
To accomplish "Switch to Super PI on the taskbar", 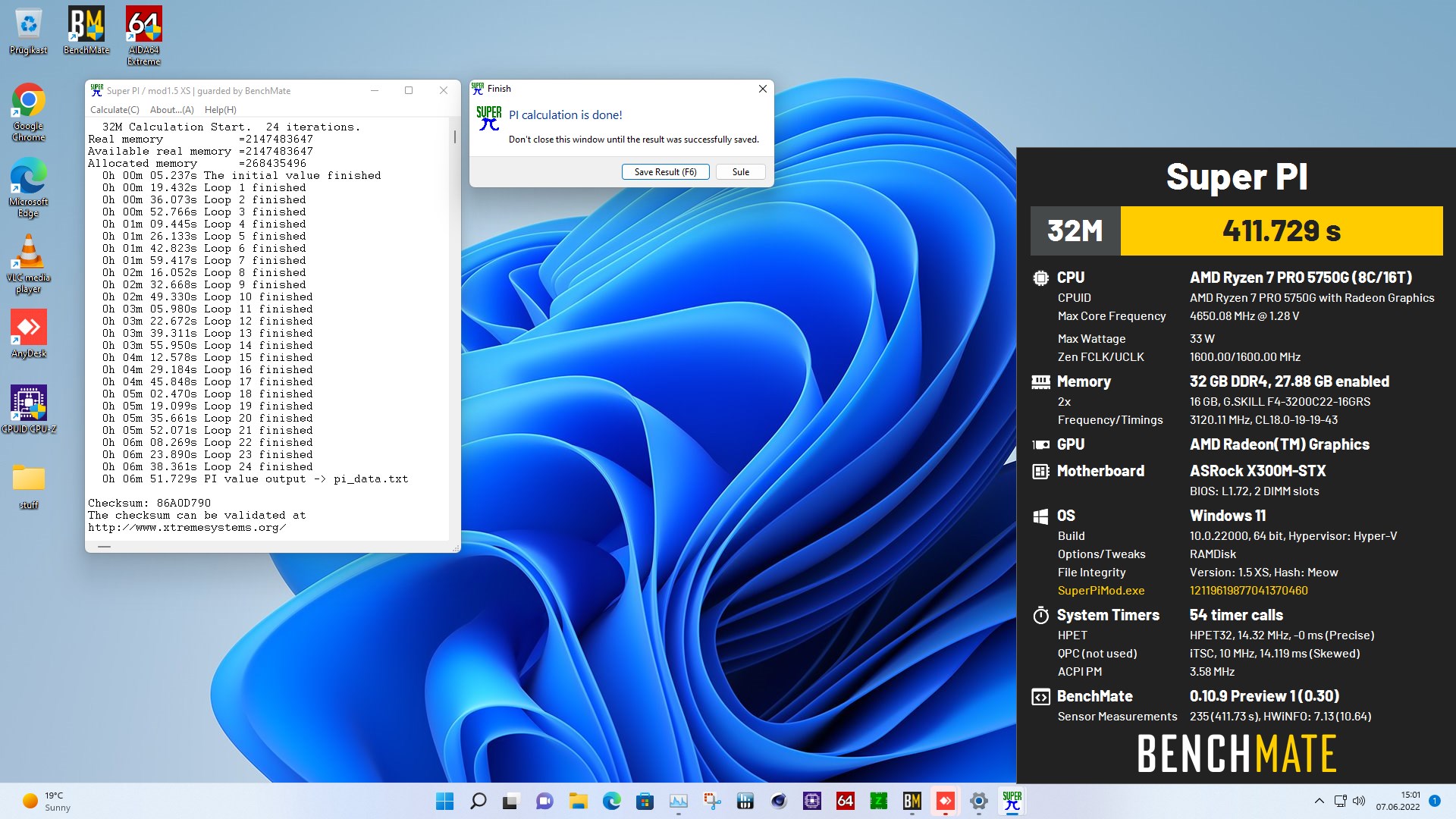I will 1012,801.
